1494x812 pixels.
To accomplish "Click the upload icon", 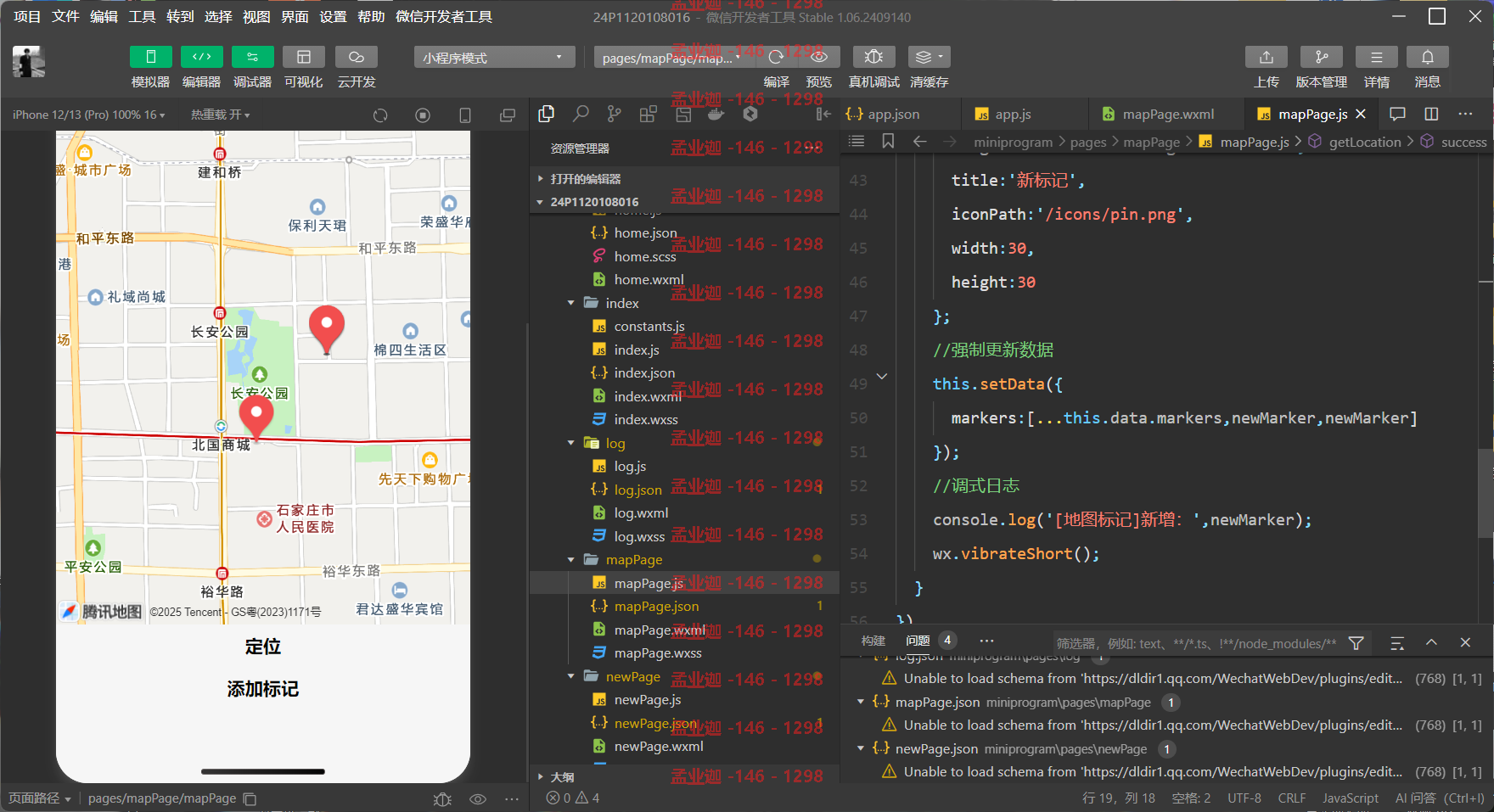I will click(x=1266, y=57).
